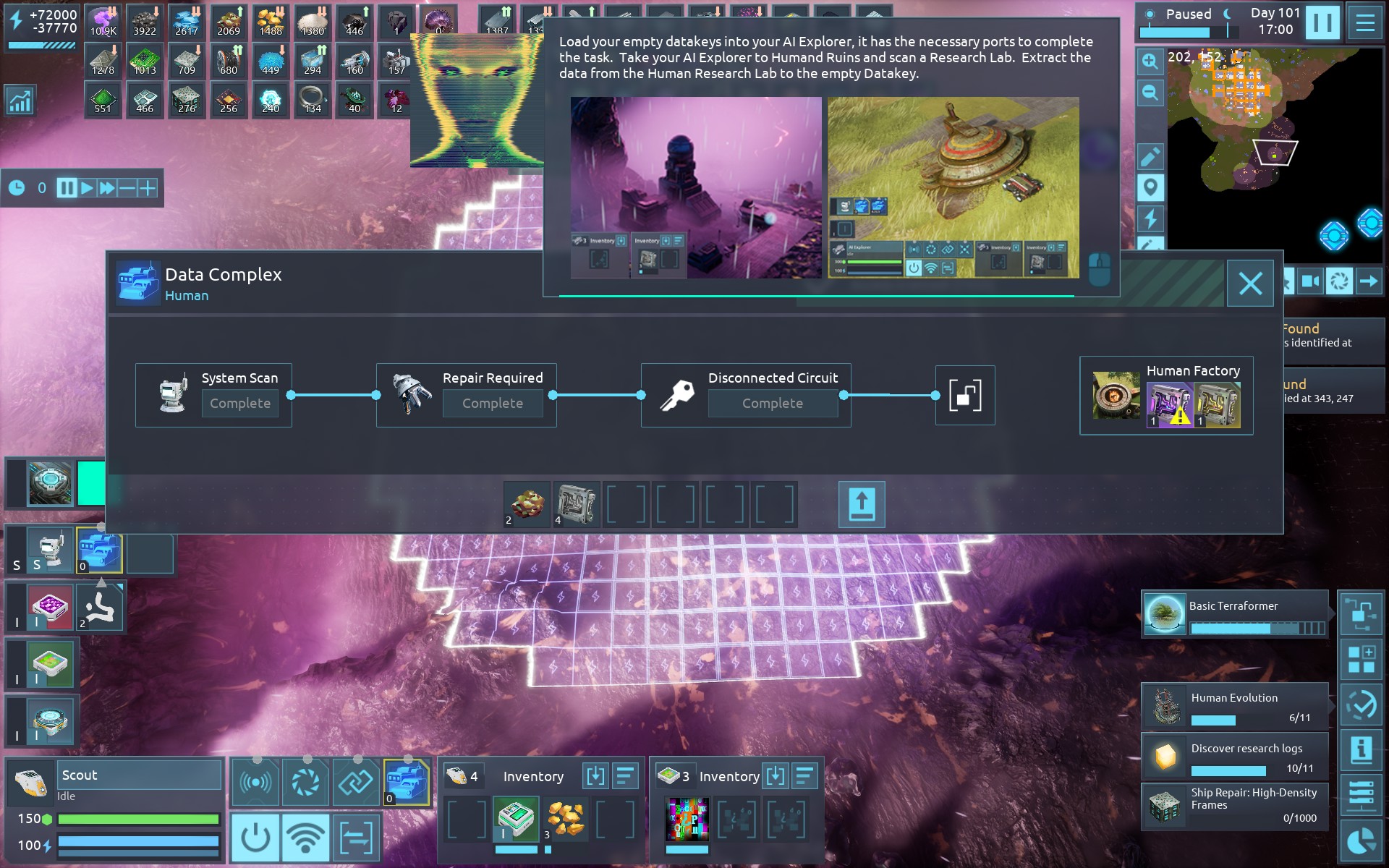Open the Human Evolution objective
The height and width of the screenshot is (868, 1389).
point(1235,706)
